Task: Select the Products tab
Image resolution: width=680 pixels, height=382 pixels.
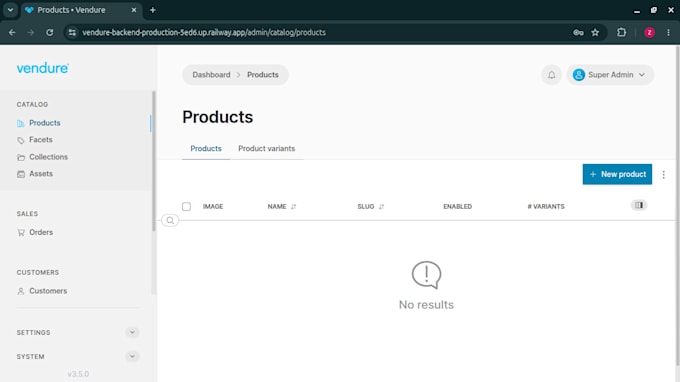Action: coord(206,149)
